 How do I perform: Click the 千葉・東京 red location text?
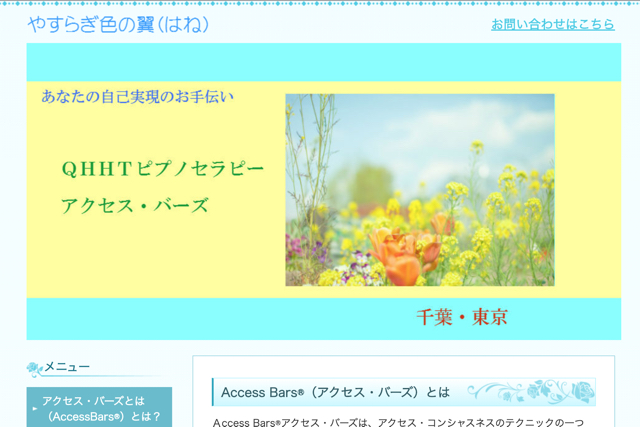click(x=462, y=317)
